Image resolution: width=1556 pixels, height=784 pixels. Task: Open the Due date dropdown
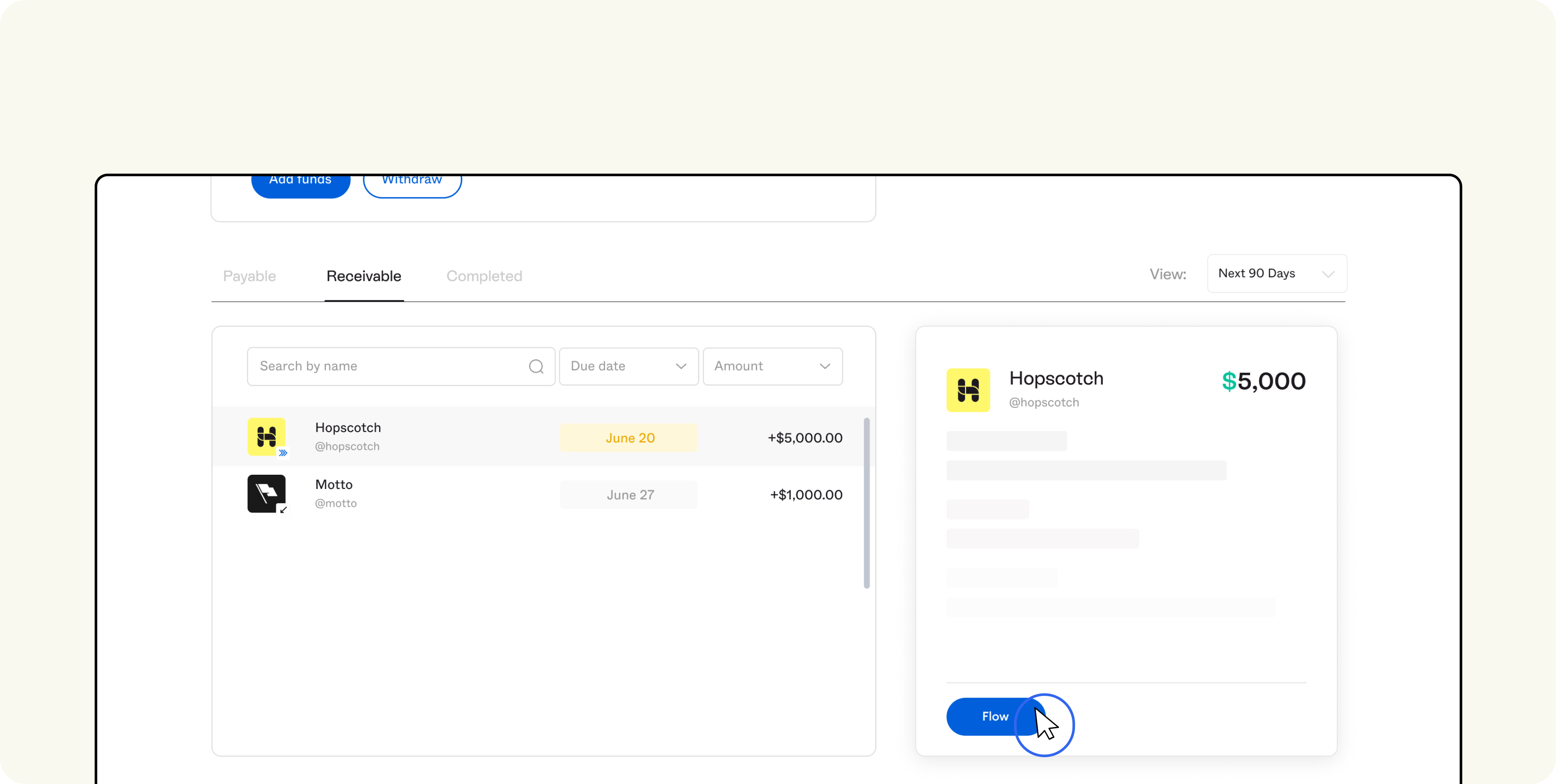pyautogui.click(x=628, y=366)
